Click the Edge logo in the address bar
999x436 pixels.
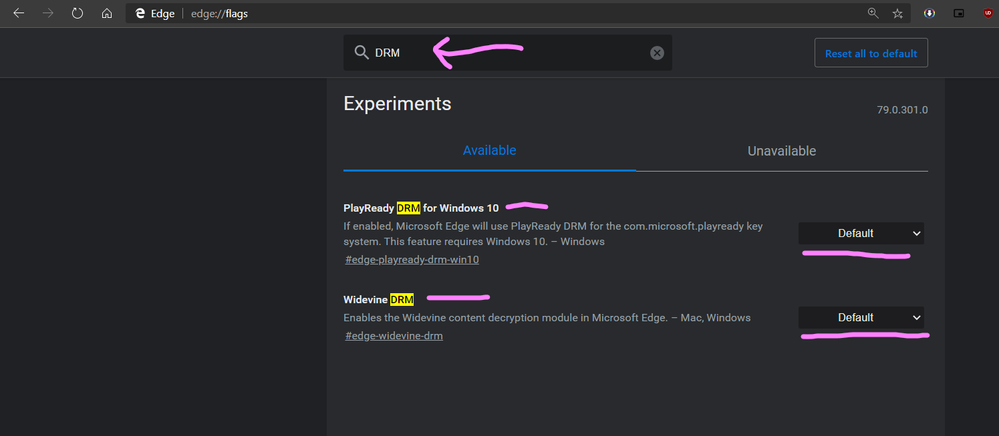coord(140,13)
